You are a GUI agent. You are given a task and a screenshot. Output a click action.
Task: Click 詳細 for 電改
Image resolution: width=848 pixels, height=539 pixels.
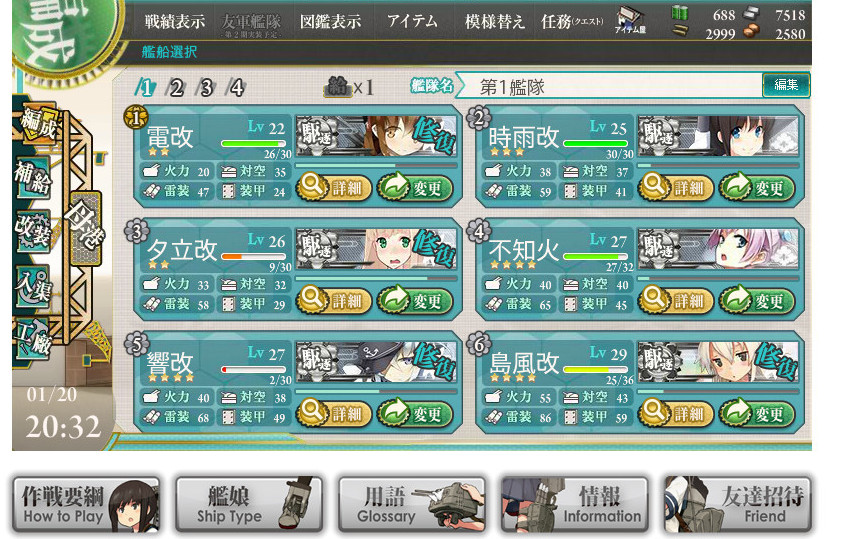point(334,188)
